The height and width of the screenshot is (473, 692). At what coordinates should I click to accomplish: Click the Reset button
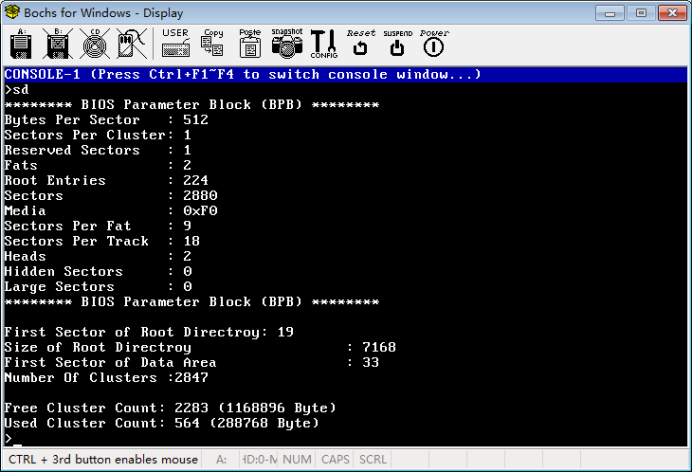(x=361, y=43)
